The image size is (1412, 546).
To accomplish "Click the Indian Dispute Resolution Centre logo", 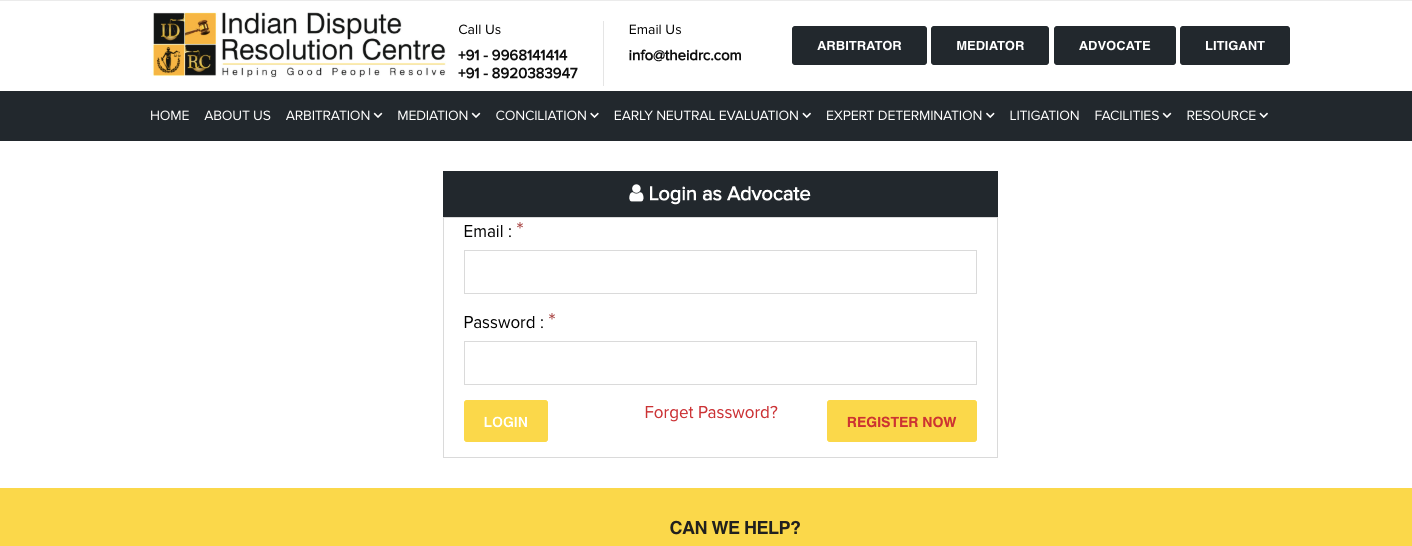I will coord(299,45).
